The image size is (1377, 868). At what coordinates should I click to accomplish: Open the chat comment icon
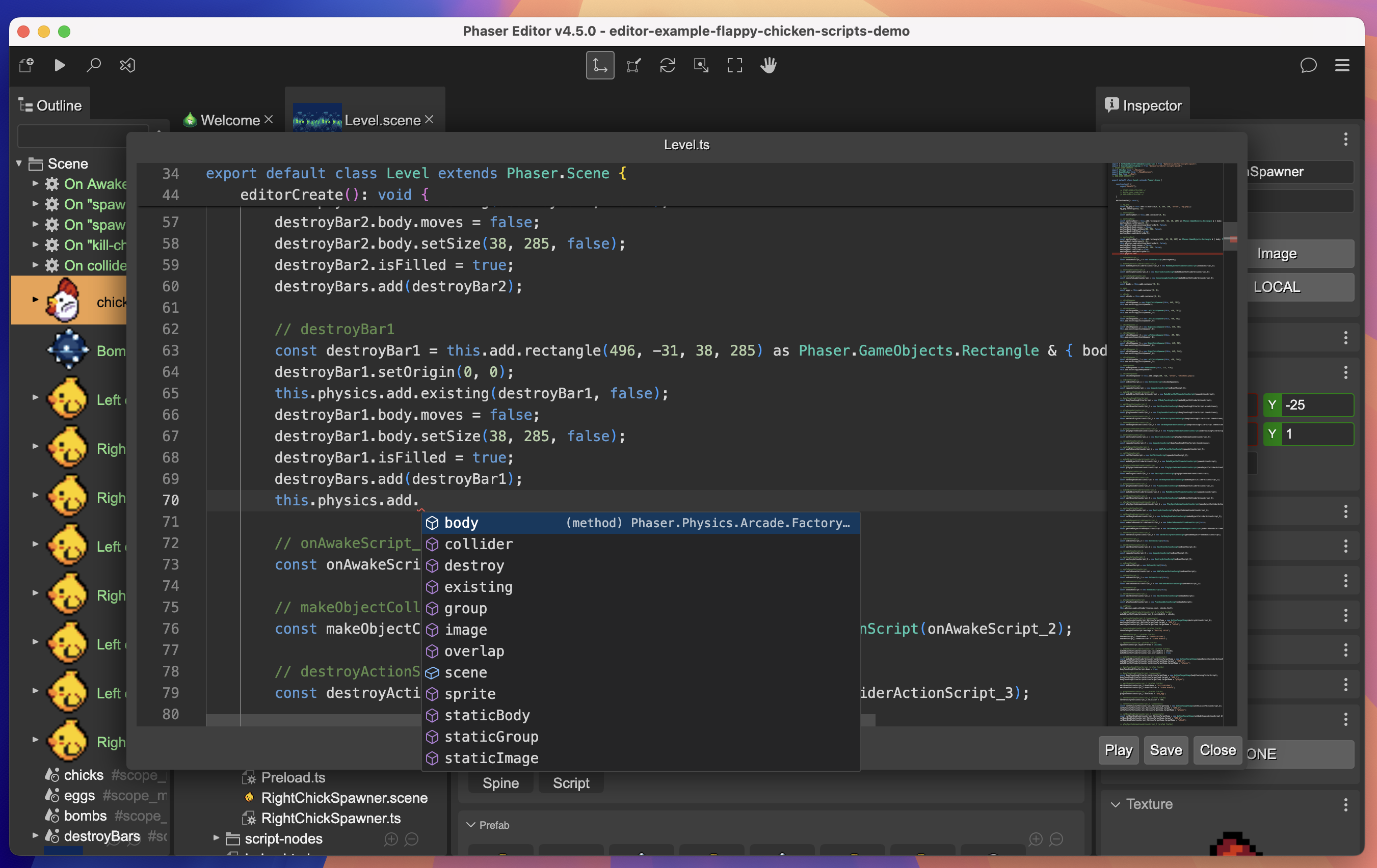1308,65
